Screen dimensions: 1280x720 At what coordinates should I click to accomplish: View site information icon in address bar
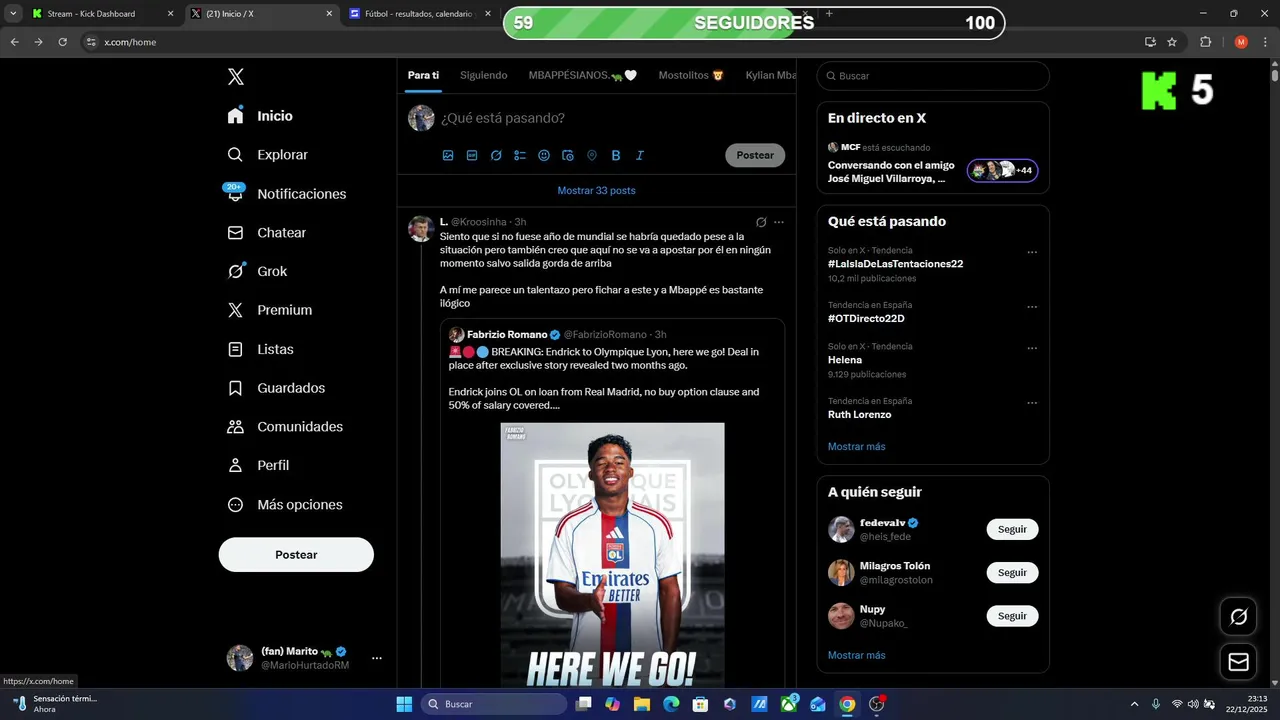coord(91,42)
